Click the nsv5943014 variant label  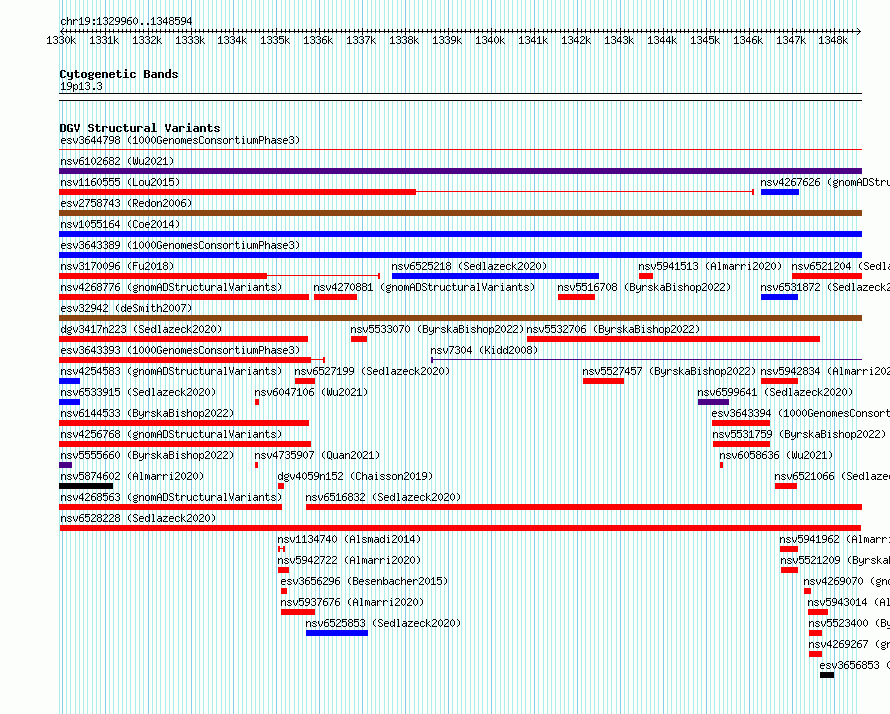849,602
